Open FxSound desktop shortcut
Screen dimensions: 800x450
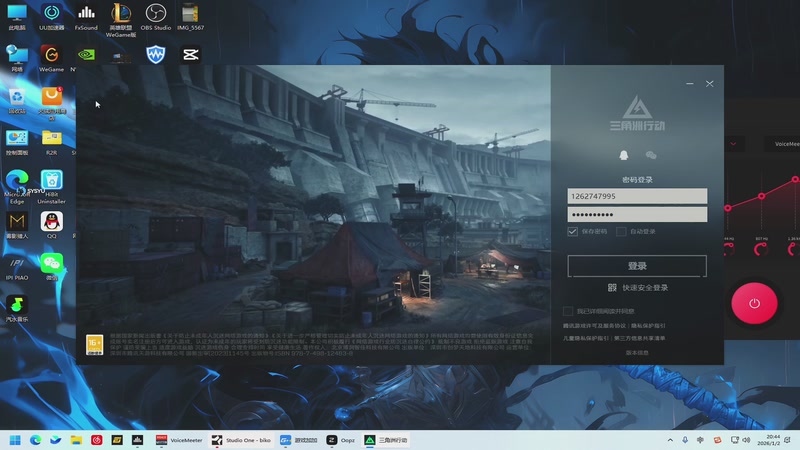pyautogui.click(x=86, y=17)
